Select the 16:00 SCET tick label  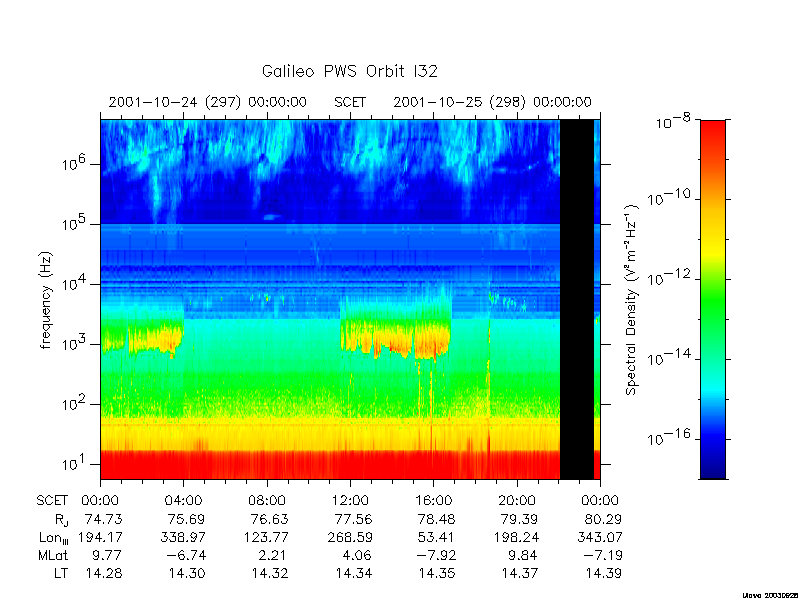coord(433,501)
